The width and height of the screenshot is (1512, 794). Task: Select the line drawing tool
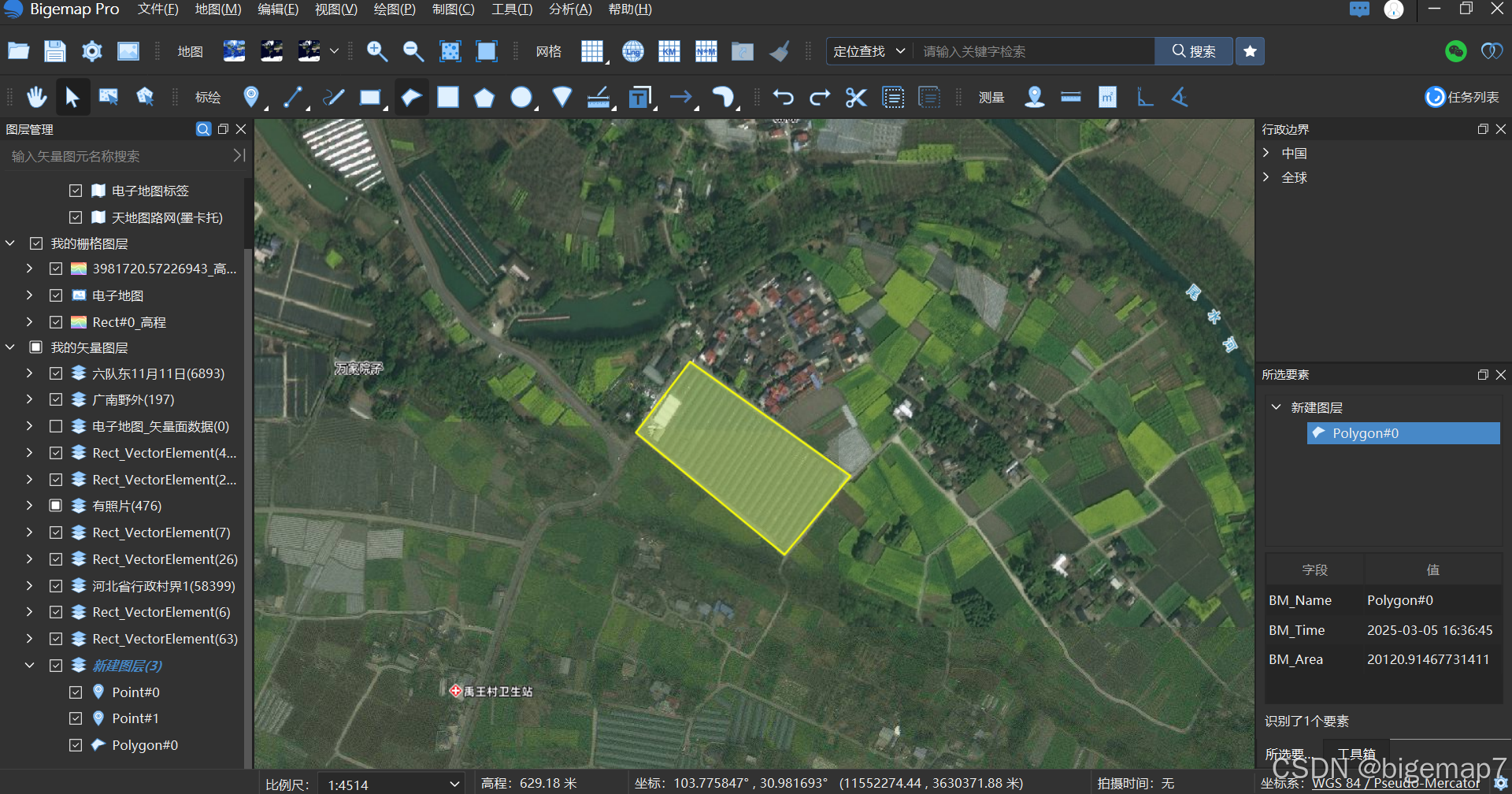(x=293, y=97)
